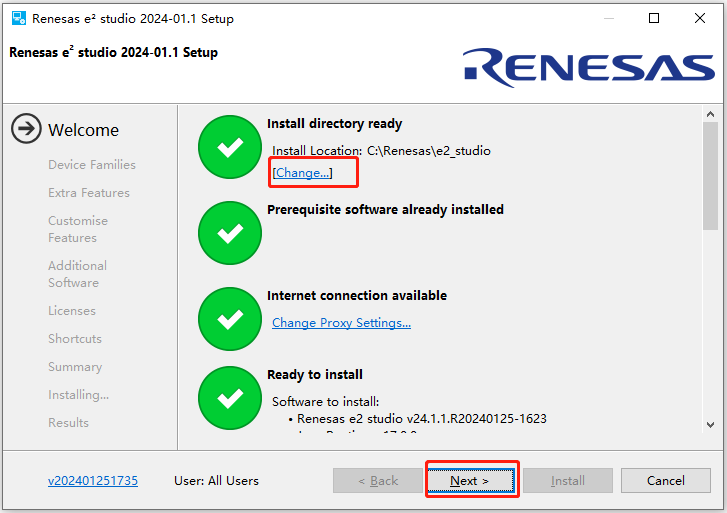Click green checkmark beside Prerequisite software
Image resolution: width=727 pixels, height=513 pixels.
230,233
